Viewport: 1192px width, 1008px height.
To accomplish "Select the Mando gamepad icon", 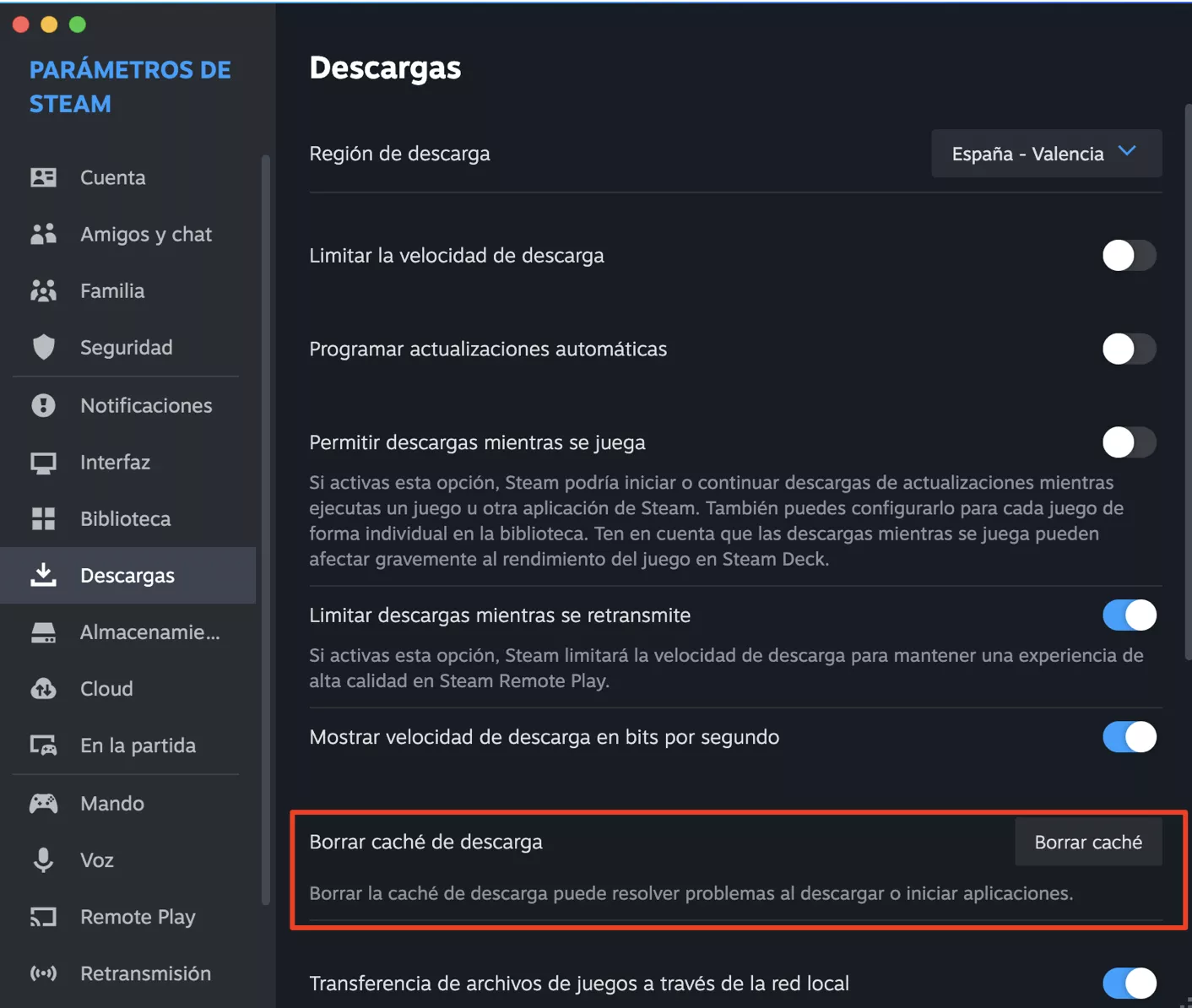I will click(43, 803).
